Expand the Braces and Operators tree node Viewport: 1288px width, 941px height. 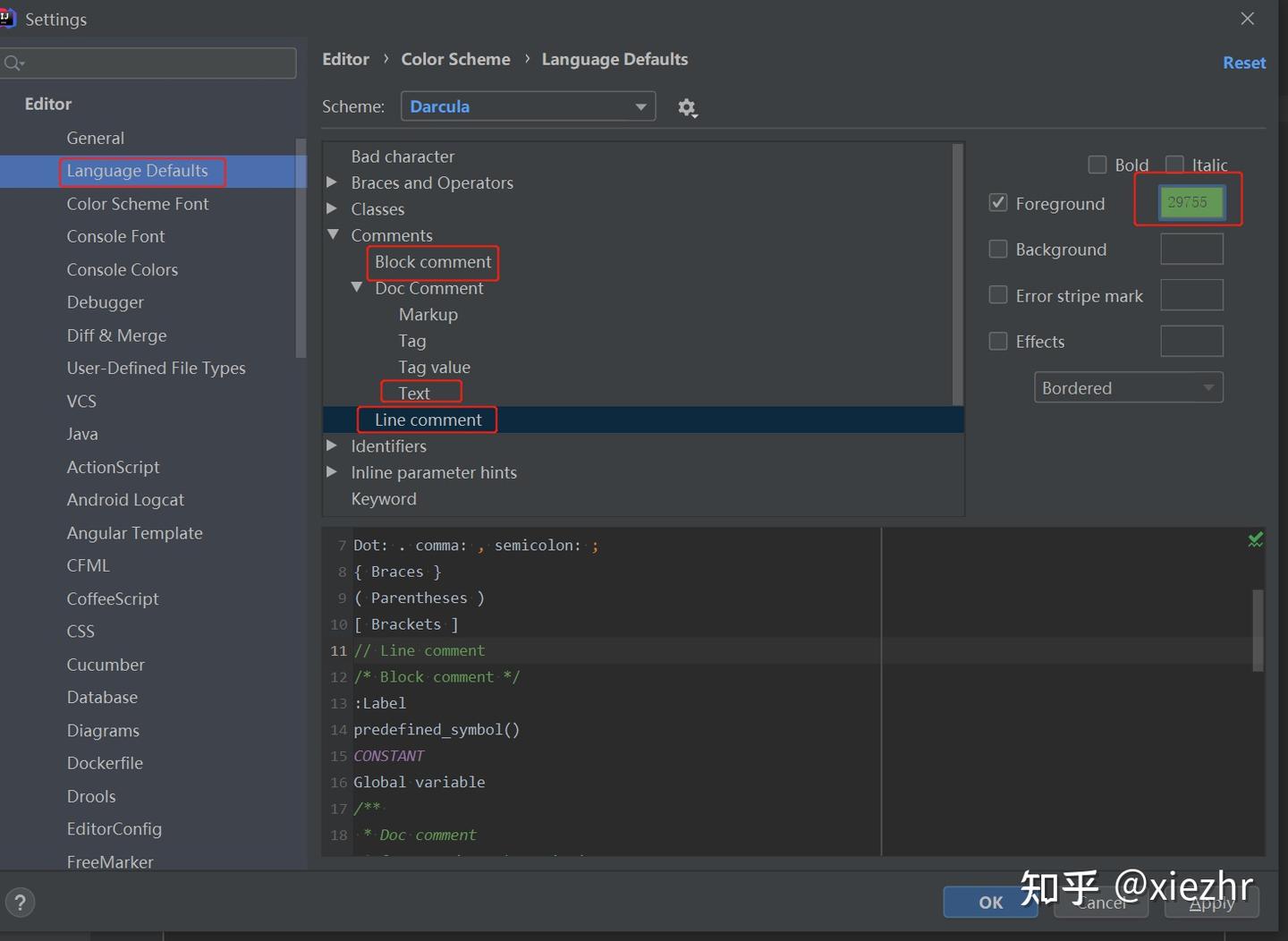pos(333,182)
